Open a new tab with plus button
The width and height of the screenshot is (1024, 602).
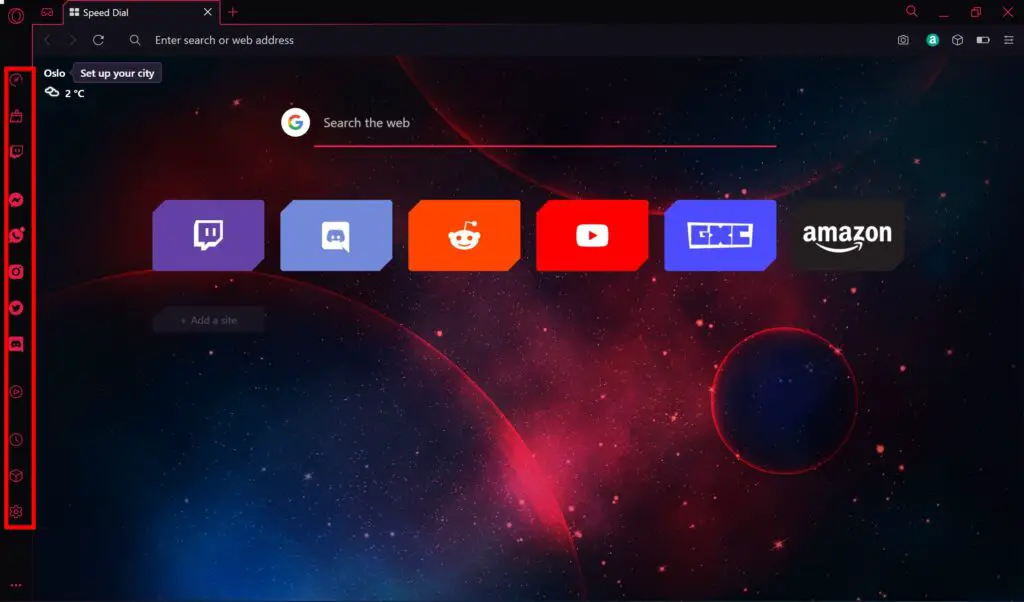tap(232, 12)
